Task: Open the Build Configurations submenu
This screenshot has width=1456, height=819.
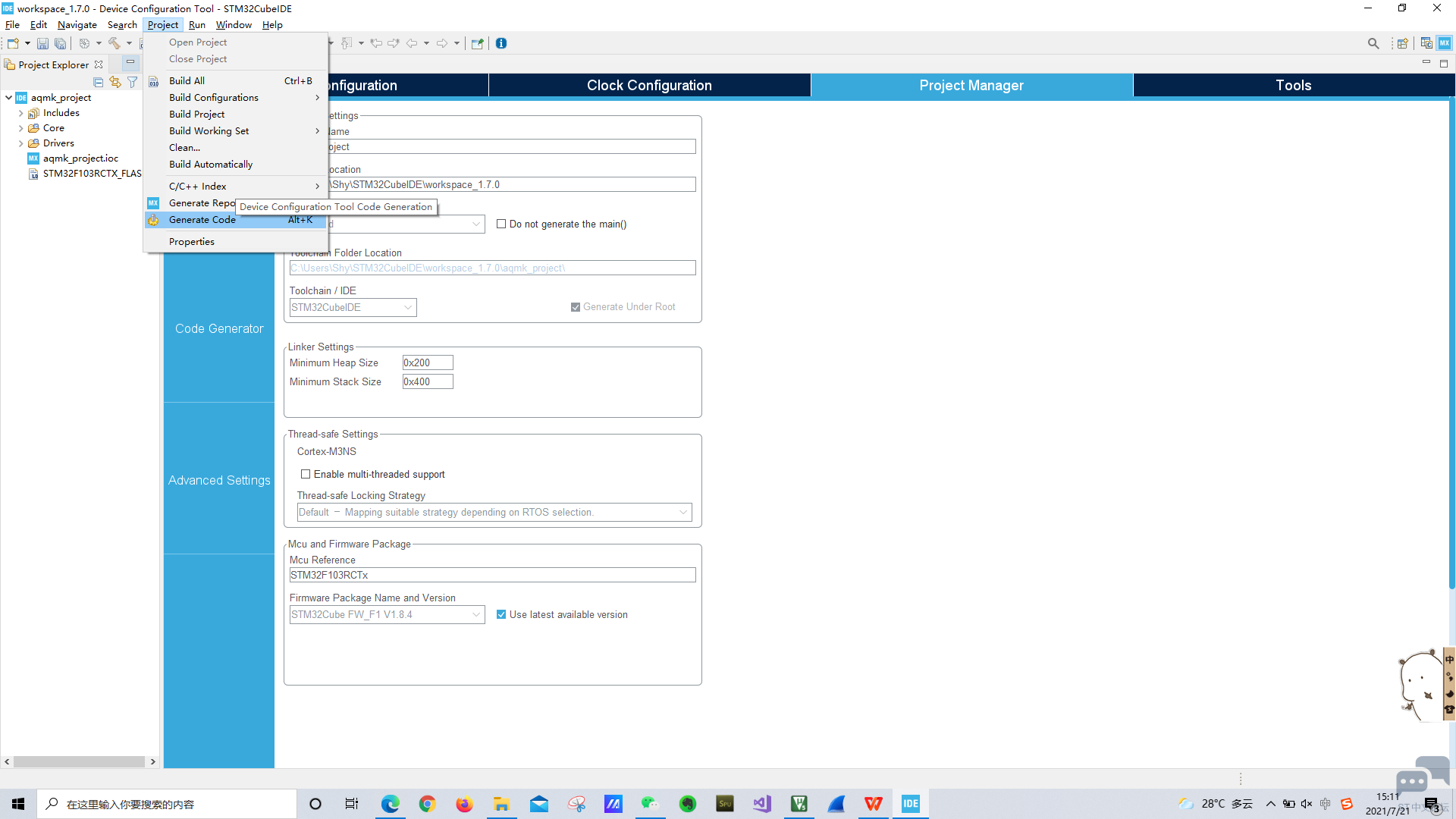Action: click(x=235, y=98)
